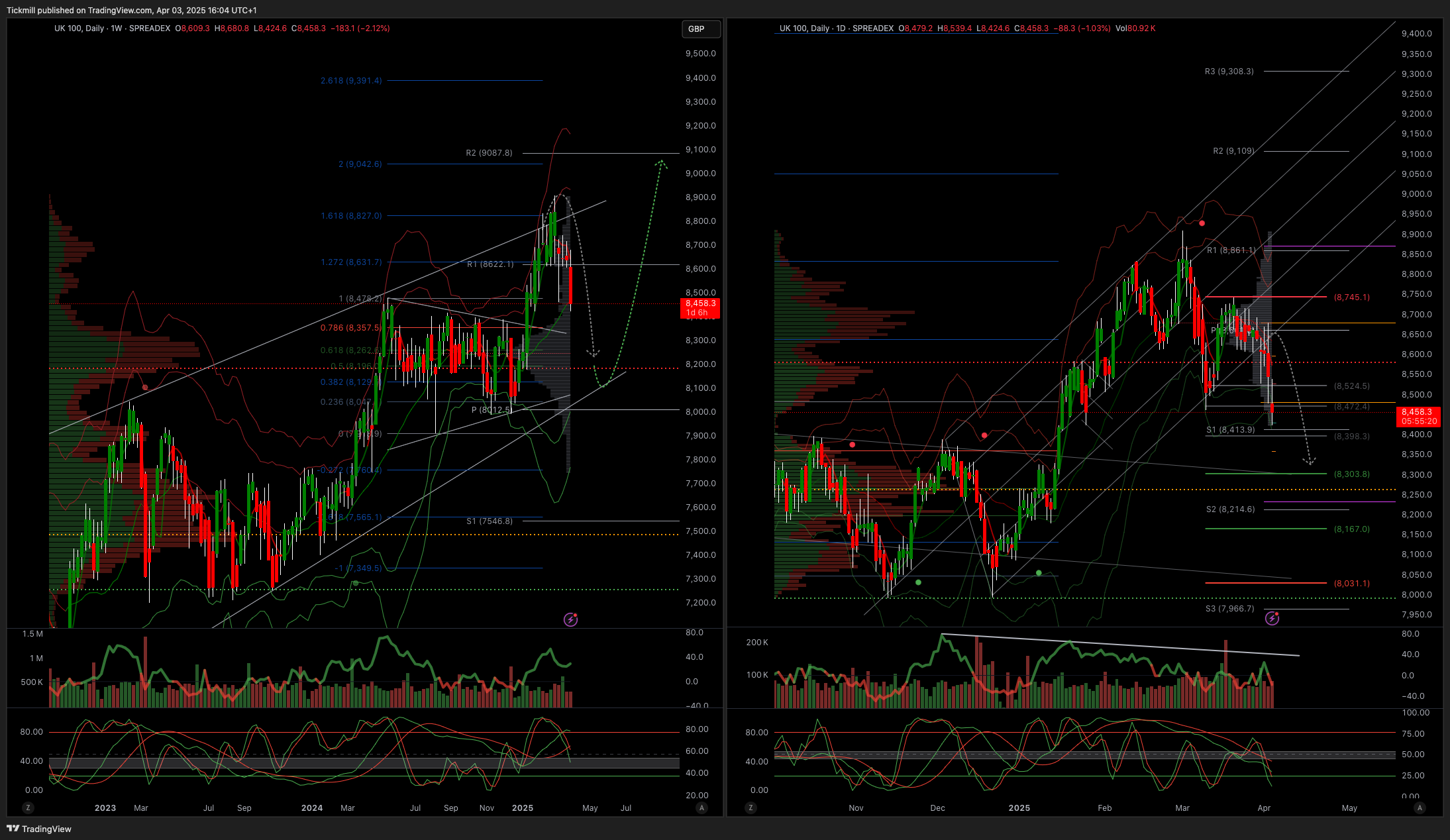Click the 9,500.0 tick on weekly price axis
1450x840 pixels.
pyautogui.click(x=701, y=54)
